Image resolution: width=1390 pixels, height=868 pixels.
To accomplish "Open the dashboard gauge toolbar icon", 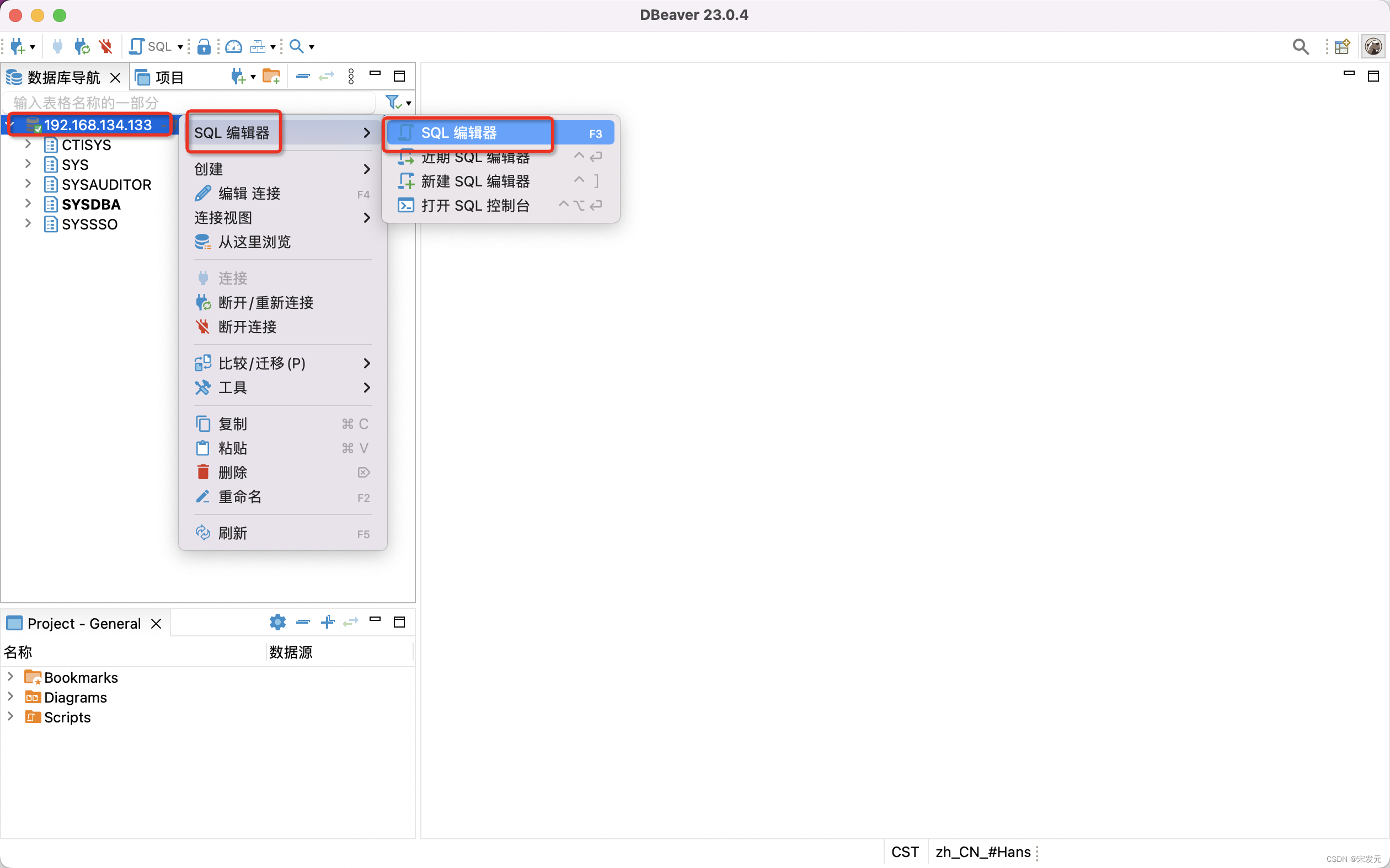I will (234, 46).
